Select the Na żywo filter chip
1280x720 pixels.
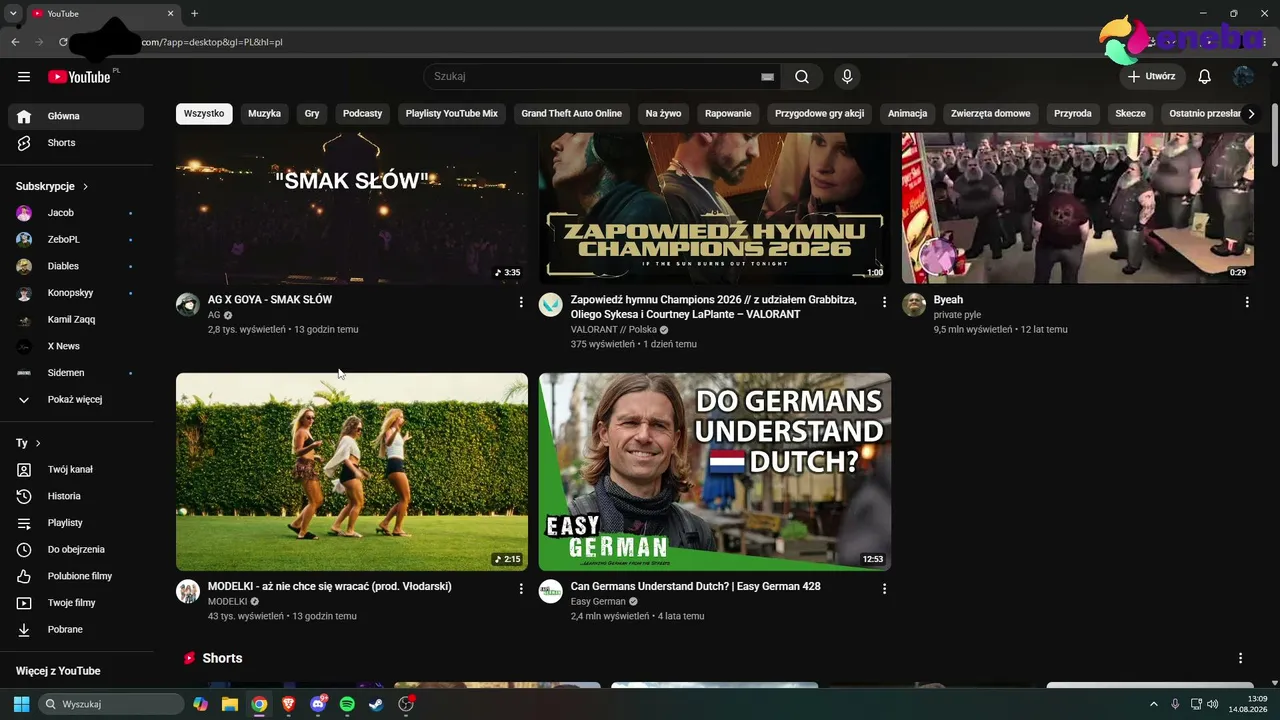tap(663, 114)
